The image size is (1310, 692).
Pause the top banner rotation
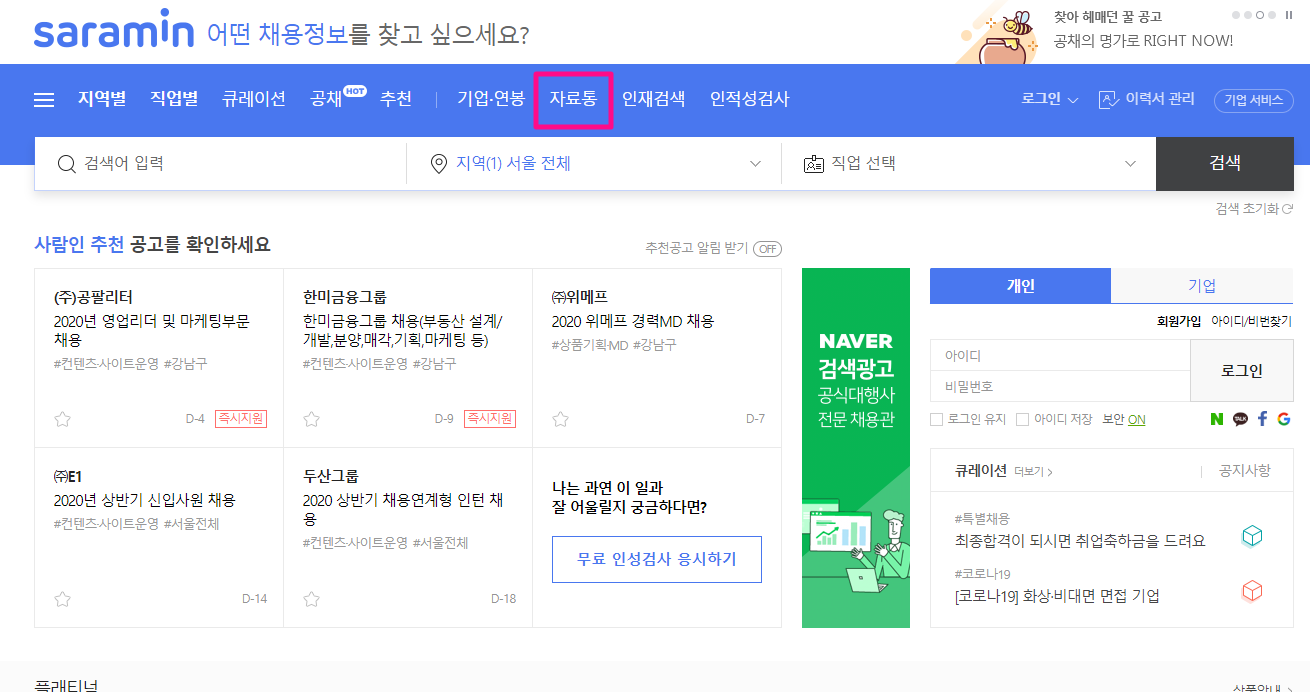click(x=1289, y=15)
